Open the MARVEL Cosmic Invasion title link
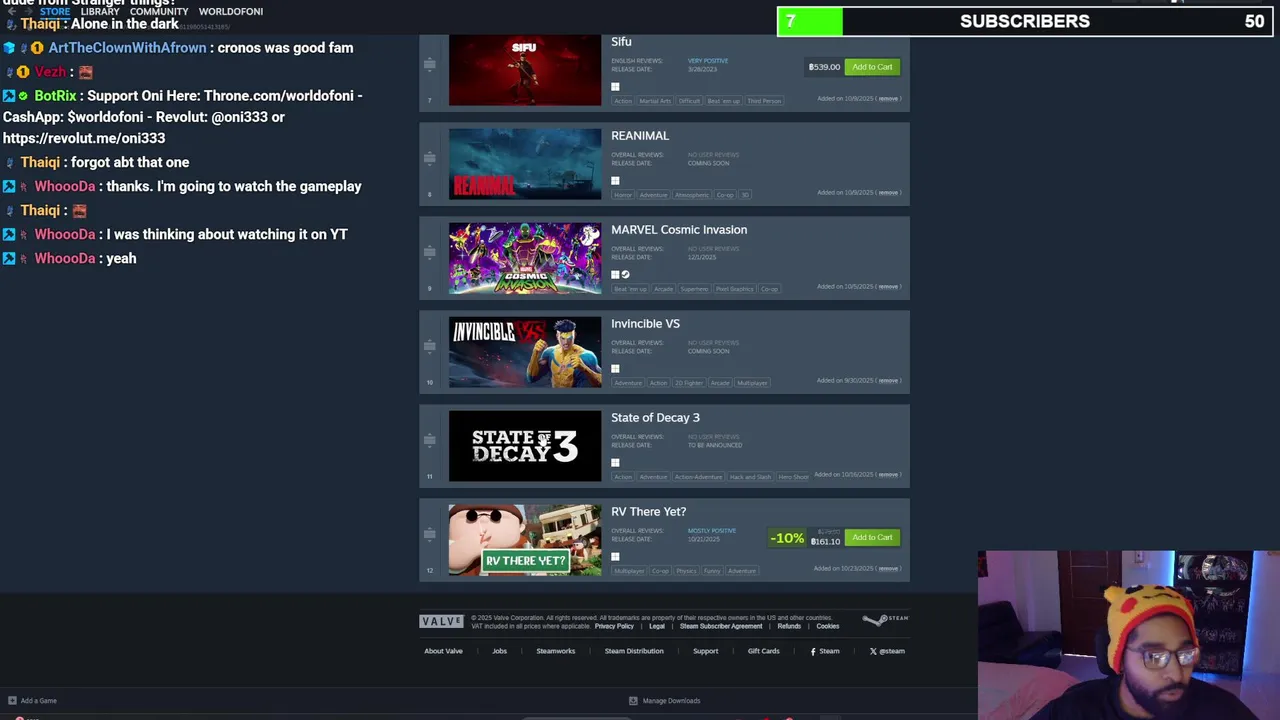Image resolution: width=1280 pixels, height=720 pixels. pos(679,230)
